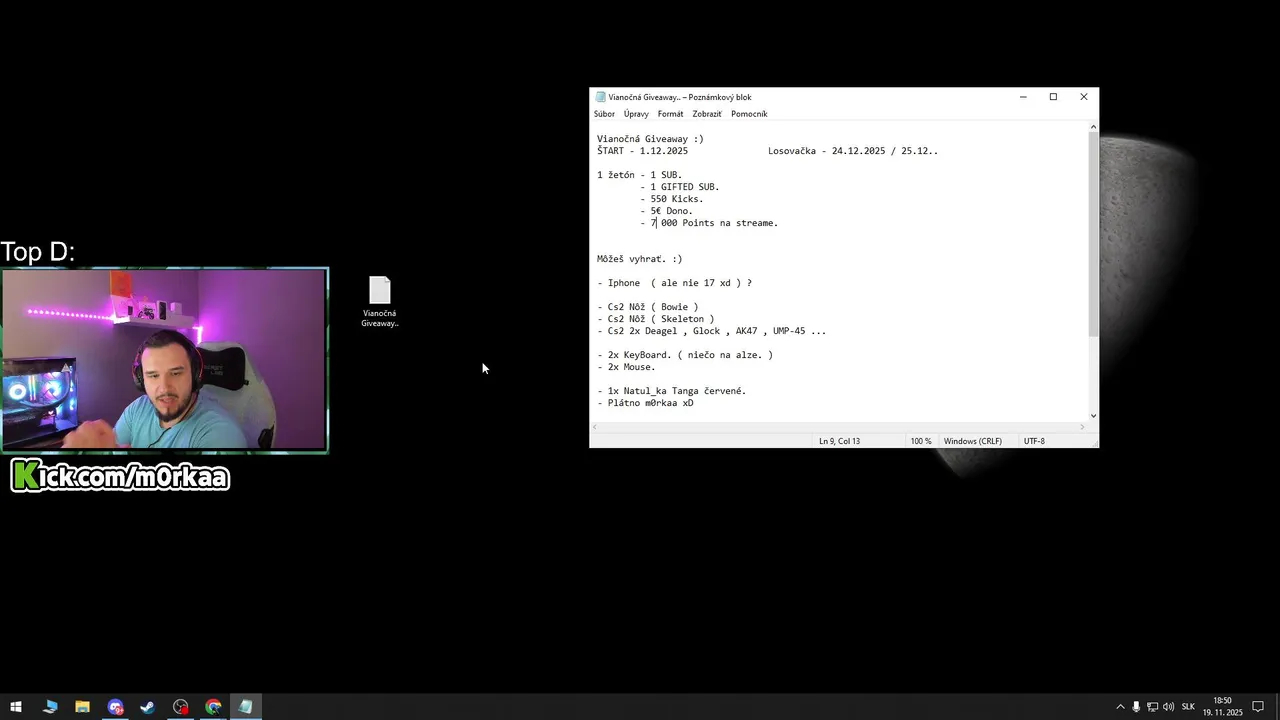Click Notepad vertical scrollbar up arrow
This screenshot has height=720, width=1280.
pos(1093,127)
